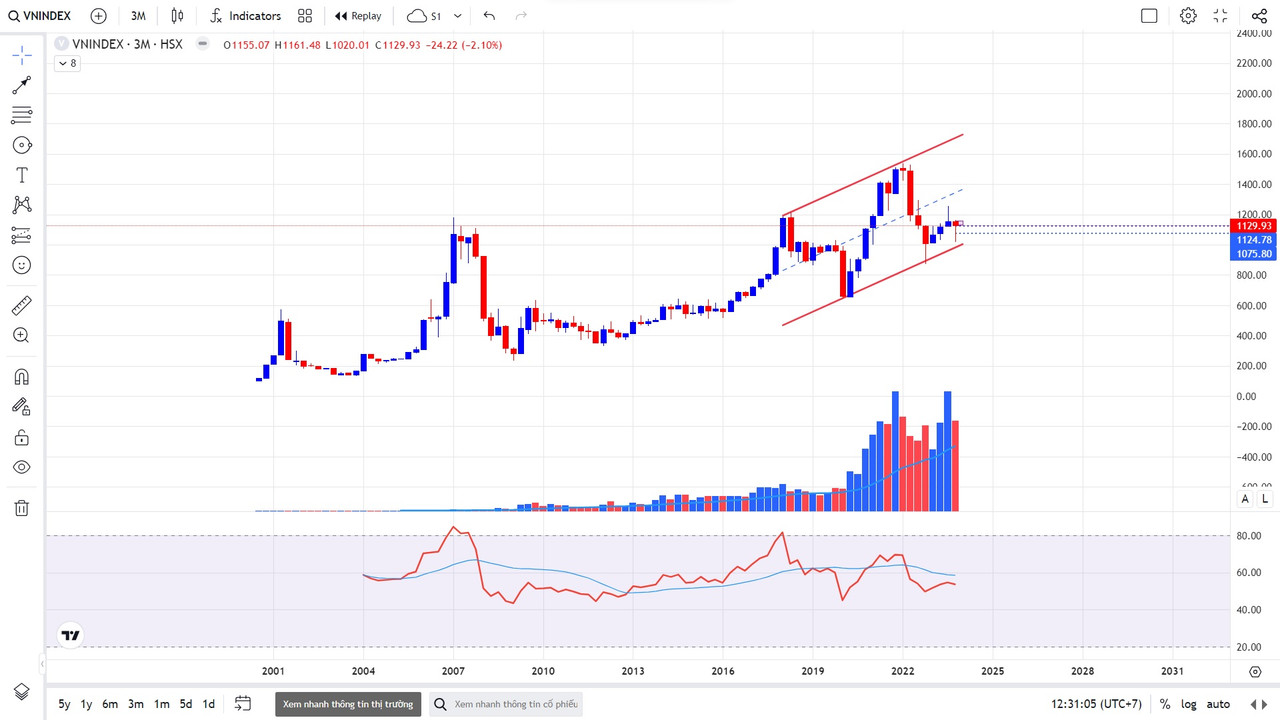The width and height of the screenshot is (1280, 720).
Task: Open the emoji/icons tool
Action: click(22, 265)
